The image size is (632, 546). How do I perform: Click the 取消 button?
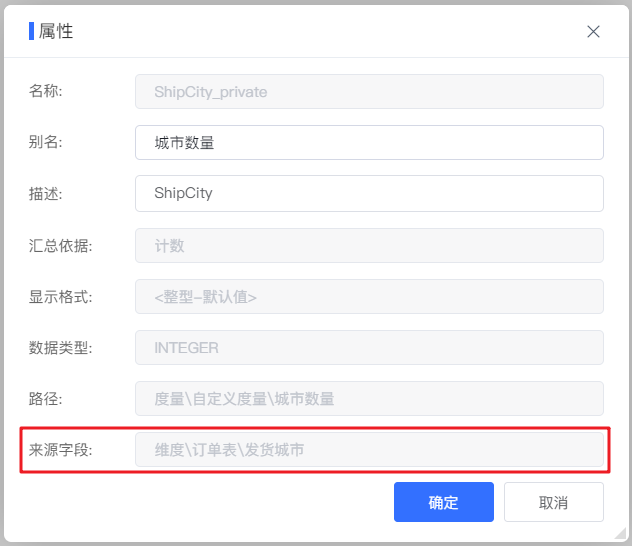tap(554, 502)
